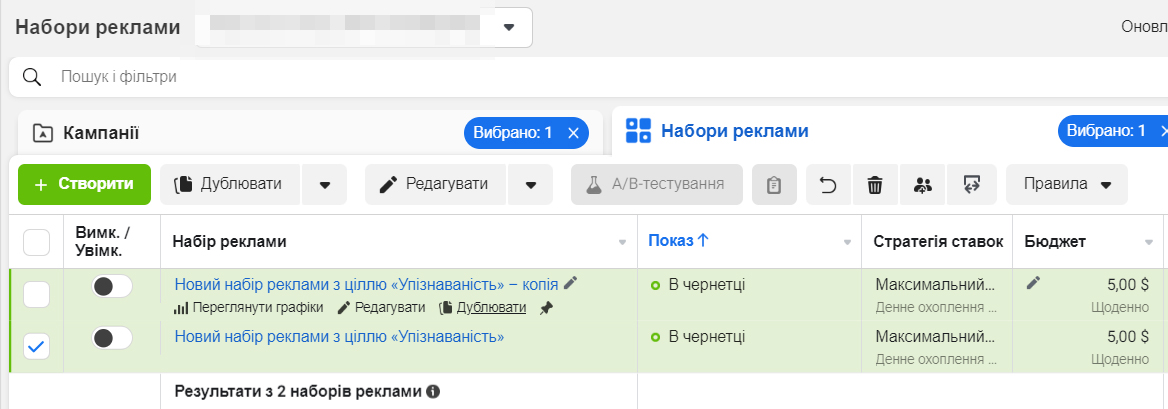Click the Набори реклами grid icon
The image size is (1168, 409).
(638, 130)
